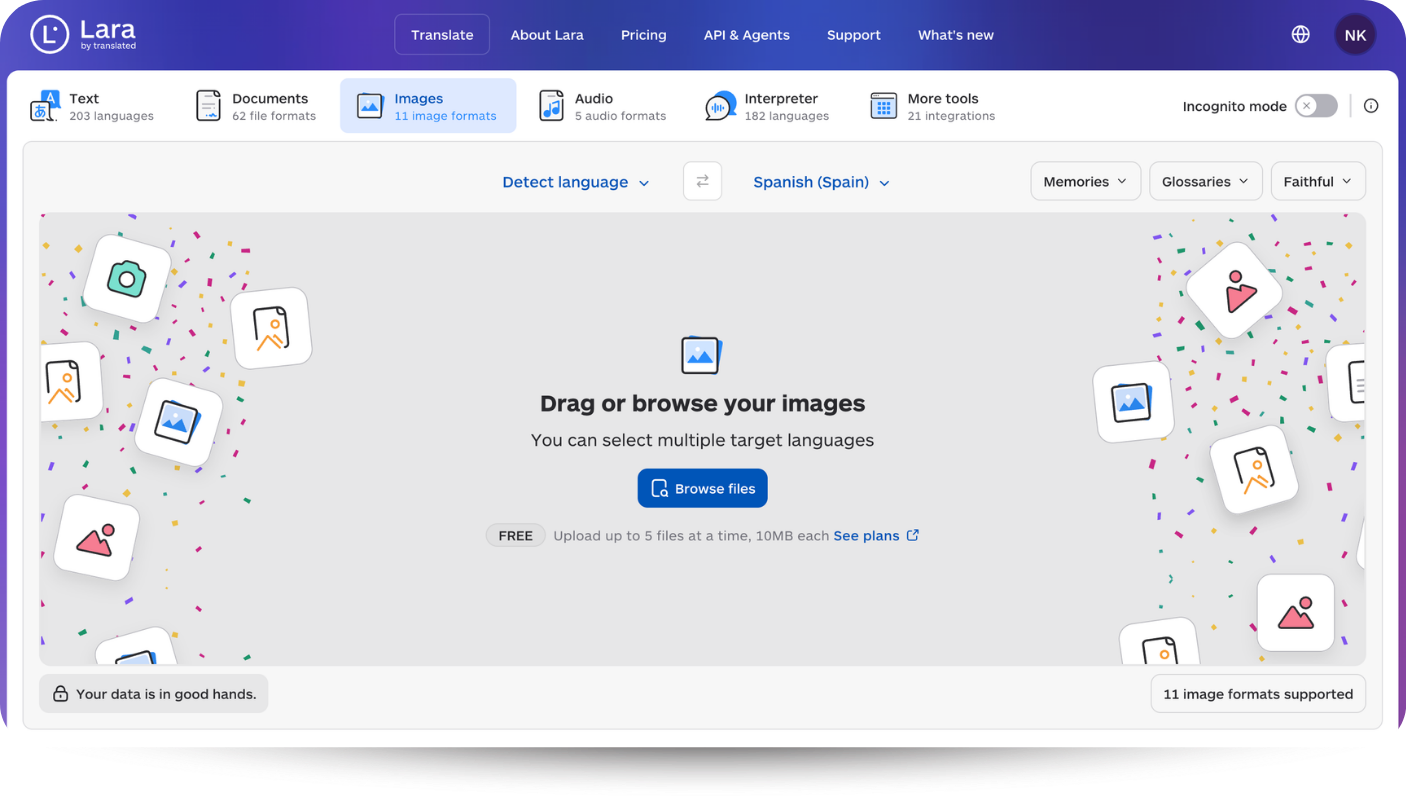The width and height of the screenshot is (1406, 810).
Task: Click the FREE plan badge
Action: [x=515, y=536]
